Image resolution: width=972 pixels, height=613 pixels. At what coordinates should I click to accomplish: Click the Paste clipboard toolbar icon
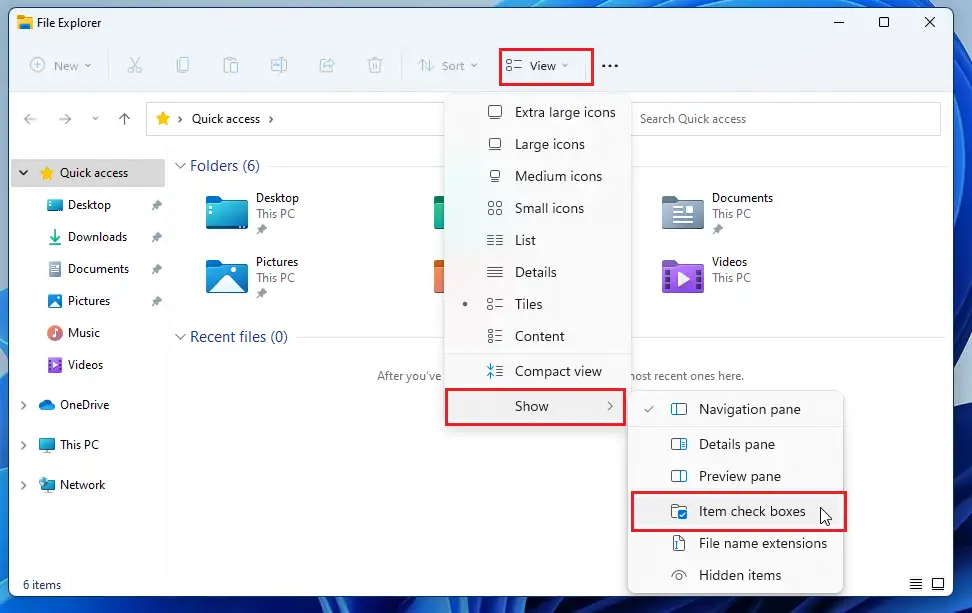click(231, 65)
